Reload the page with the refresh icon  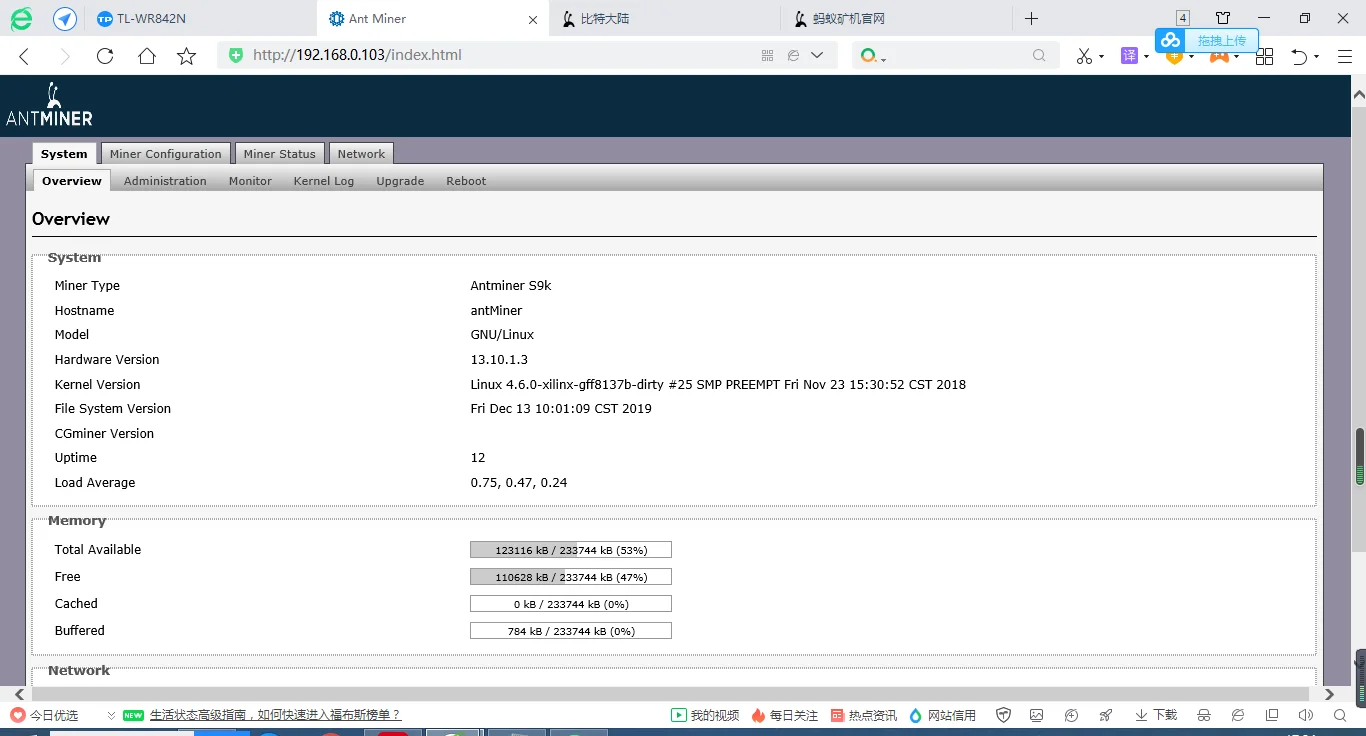105,56
